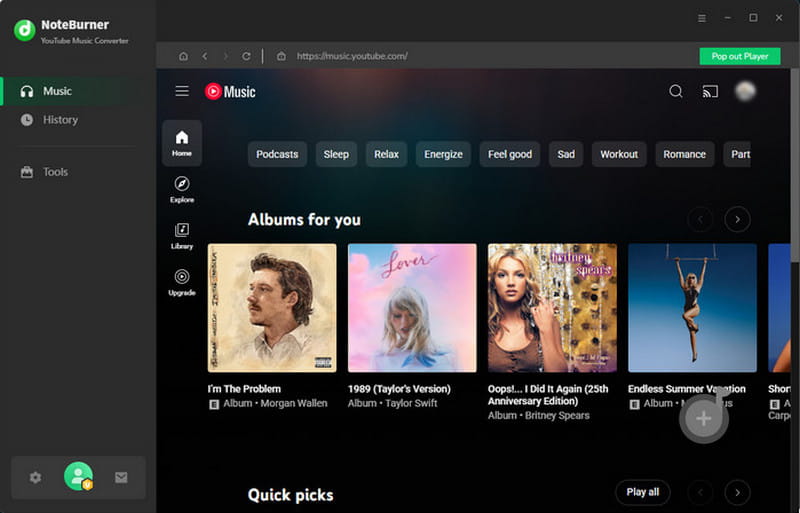
Task: Open the Lover pink album cover
Action: click(x=412, y=308)
